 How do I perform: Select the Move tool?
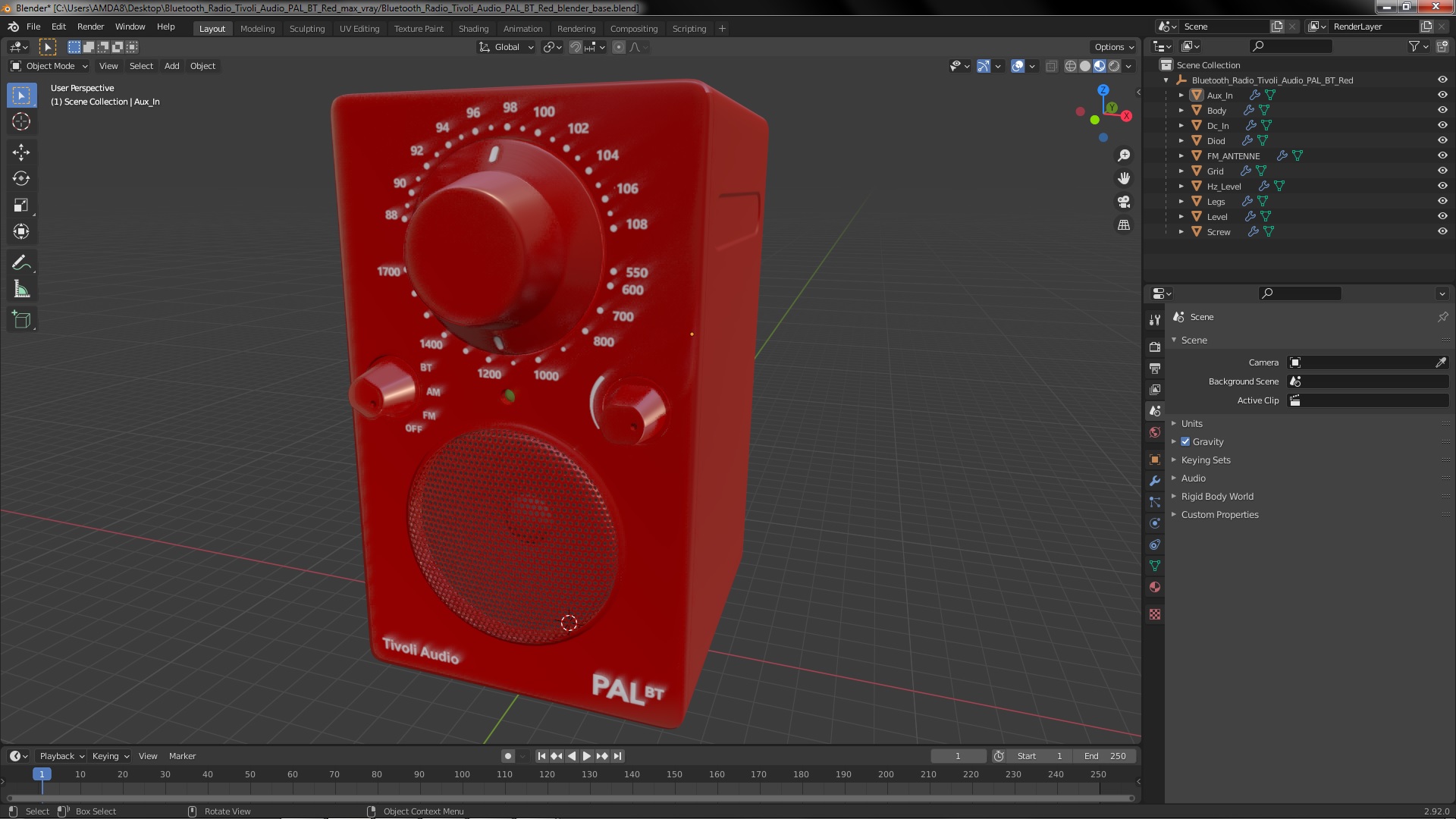pos(21,152)
